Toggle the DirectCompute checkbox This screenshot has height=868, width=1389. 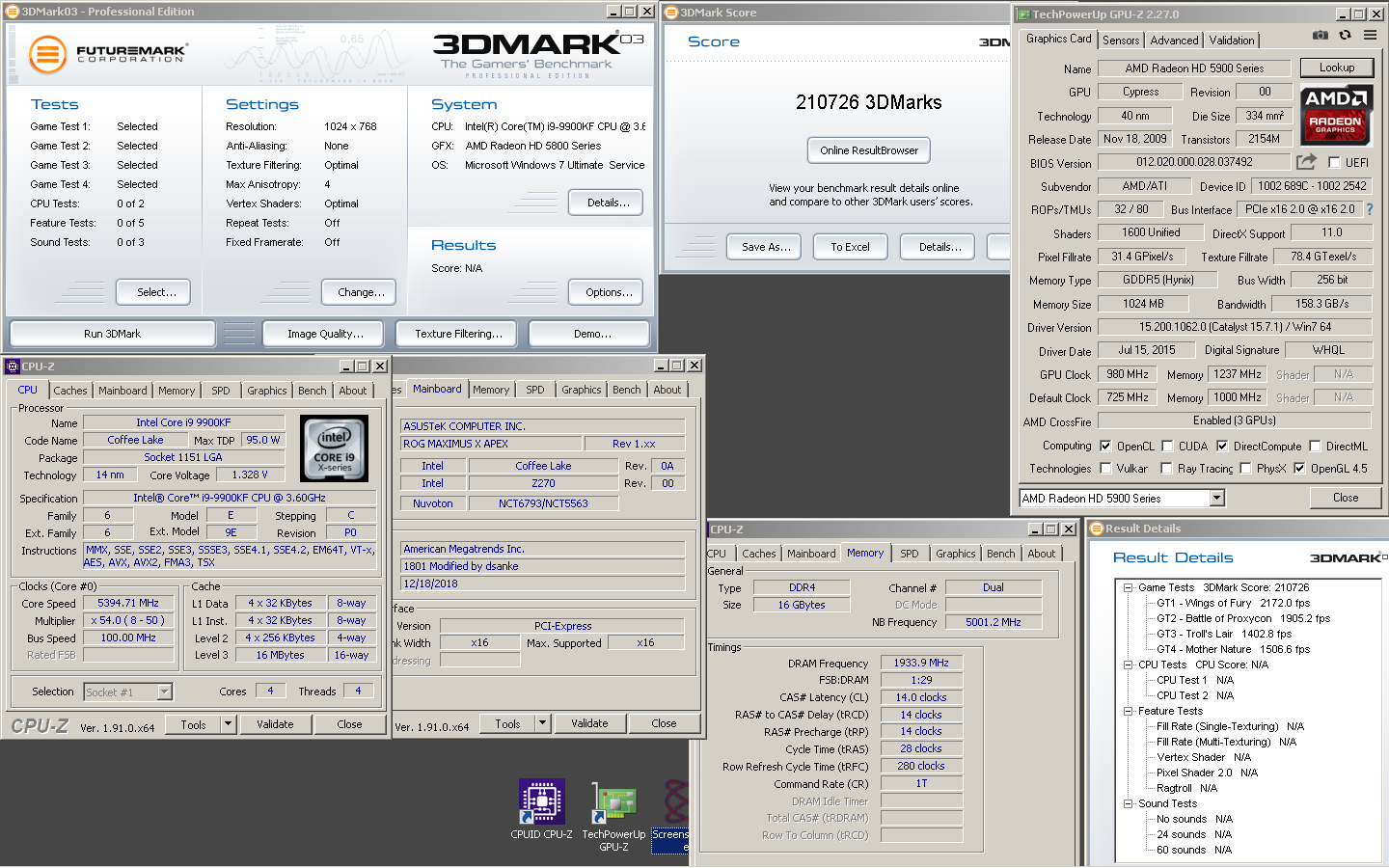pos(1222,447)
